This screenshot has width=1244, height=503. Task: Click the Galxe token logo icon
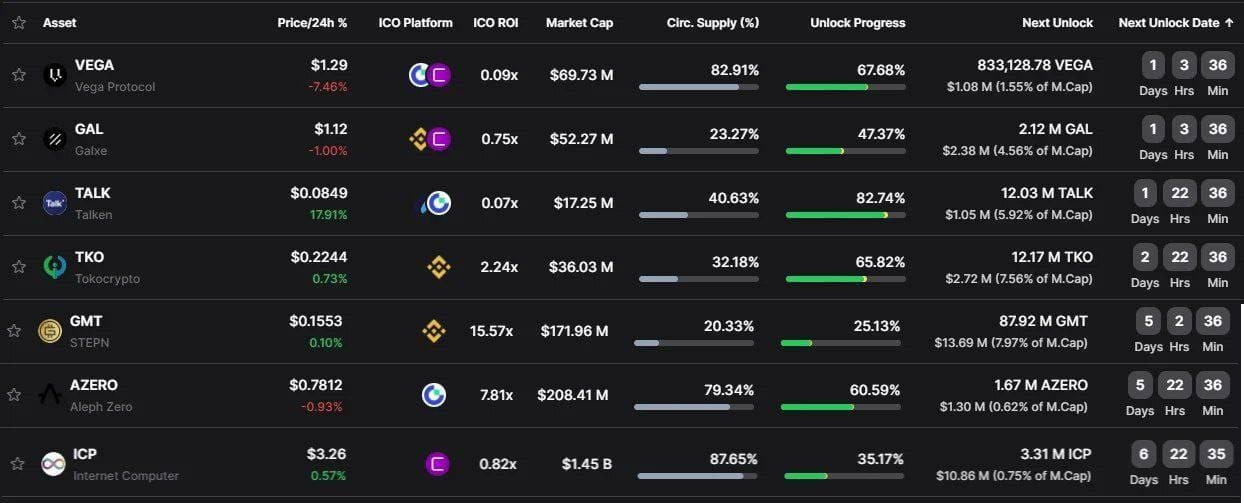[54, 139]
